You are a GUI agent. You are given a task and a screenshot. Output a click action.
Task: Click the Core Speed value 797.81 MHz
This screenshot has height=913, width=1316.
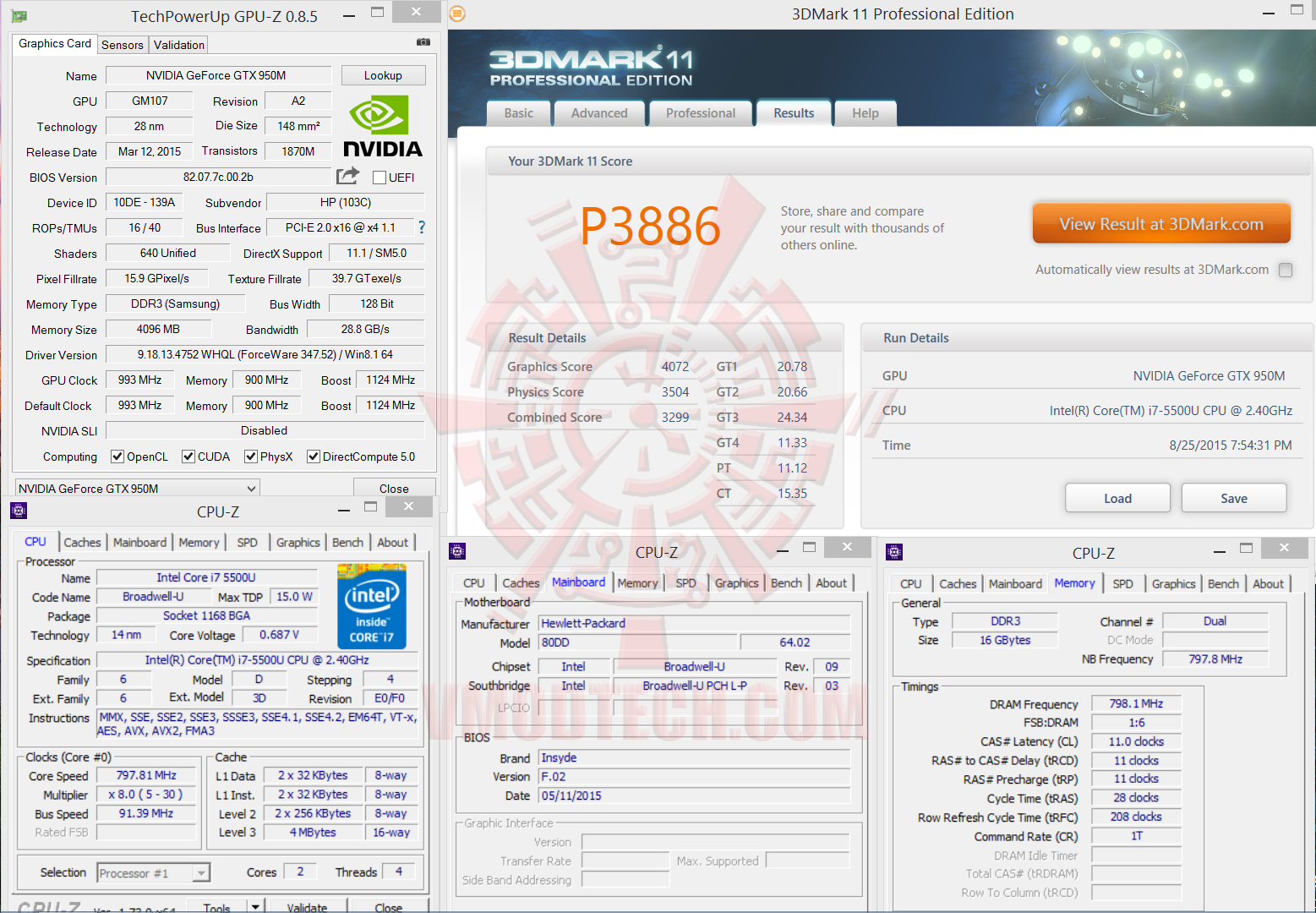(147, 775)
